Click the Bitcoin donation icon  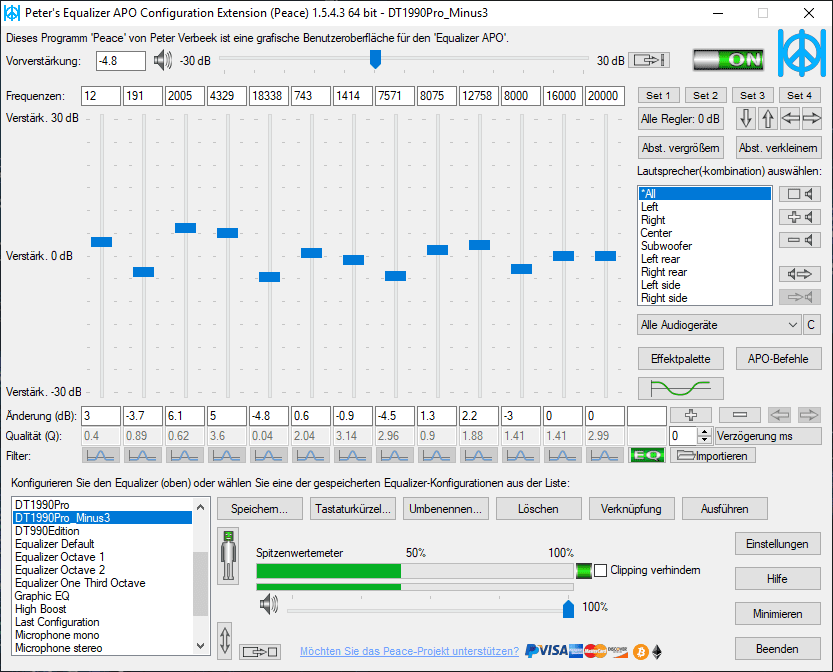click(x=641, y=652)
